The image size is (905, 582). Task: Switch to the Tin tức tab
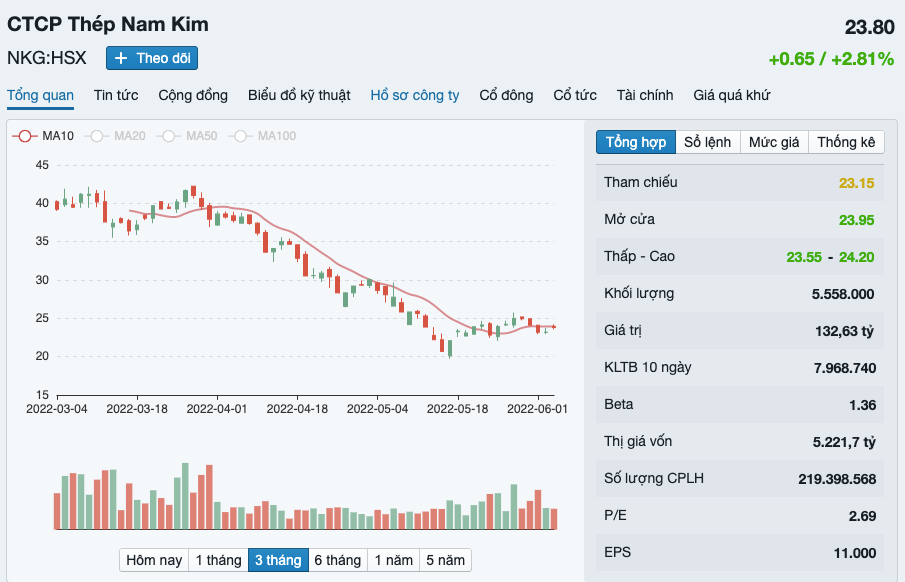(x=116, y=95)
